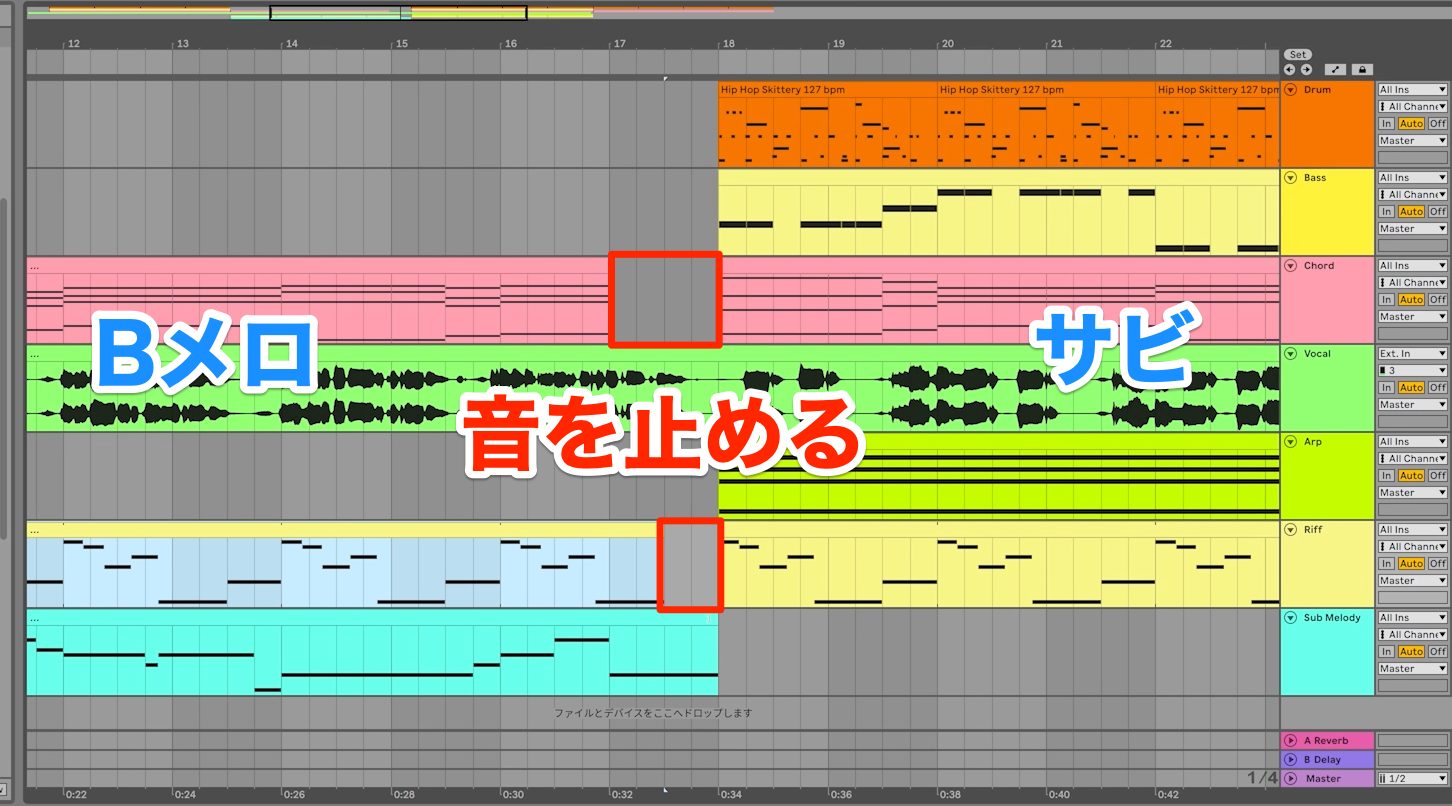Open Drum track All Ins input dropdown
Image resolution: width=1452 pixels, height=806 pixels.
pyautogui.click(x=1413, y=90)
